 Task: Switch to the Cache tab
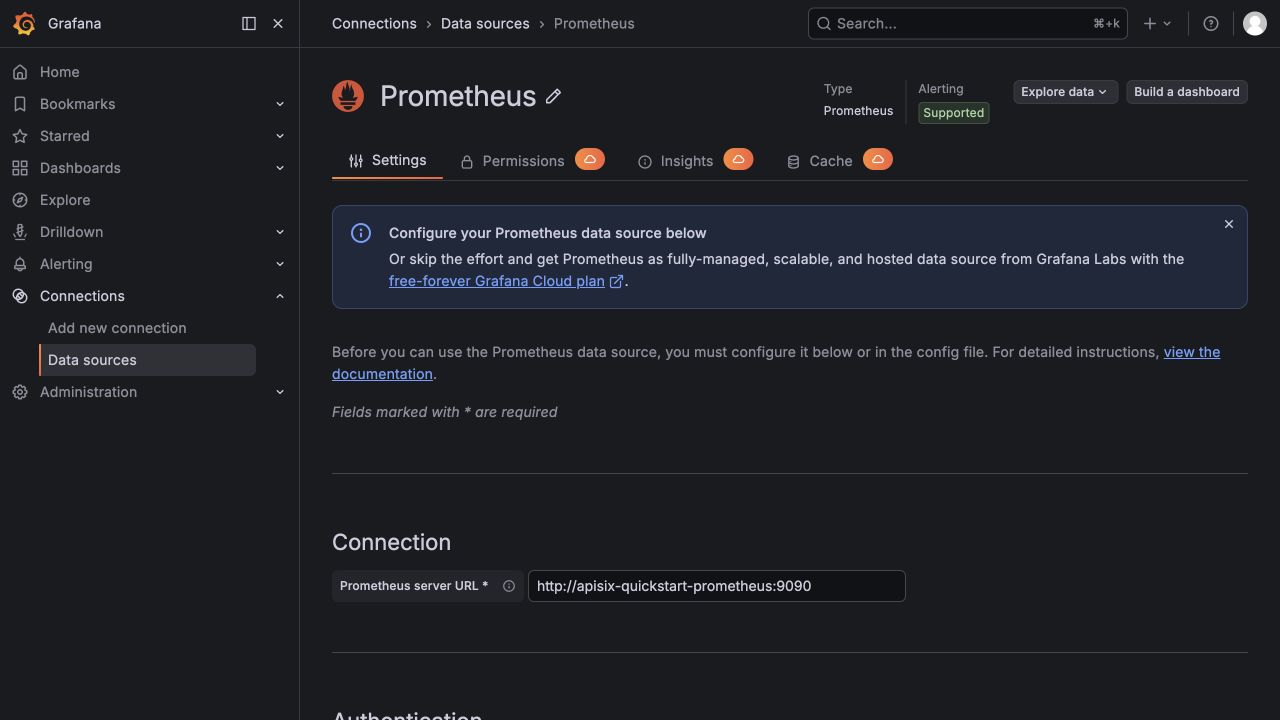[820, 161]
